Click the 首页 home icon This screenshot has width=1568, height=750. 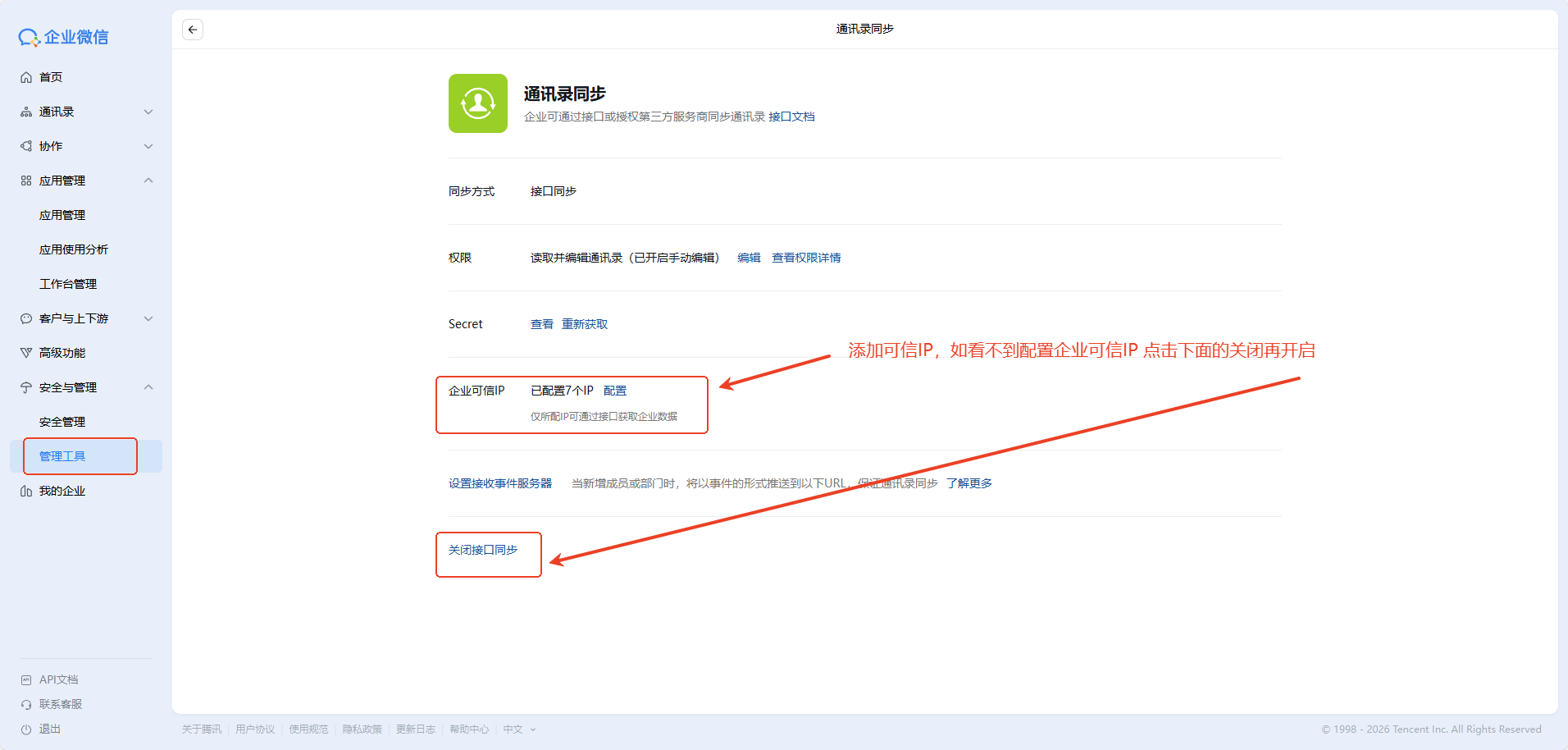tap(26, 77)
